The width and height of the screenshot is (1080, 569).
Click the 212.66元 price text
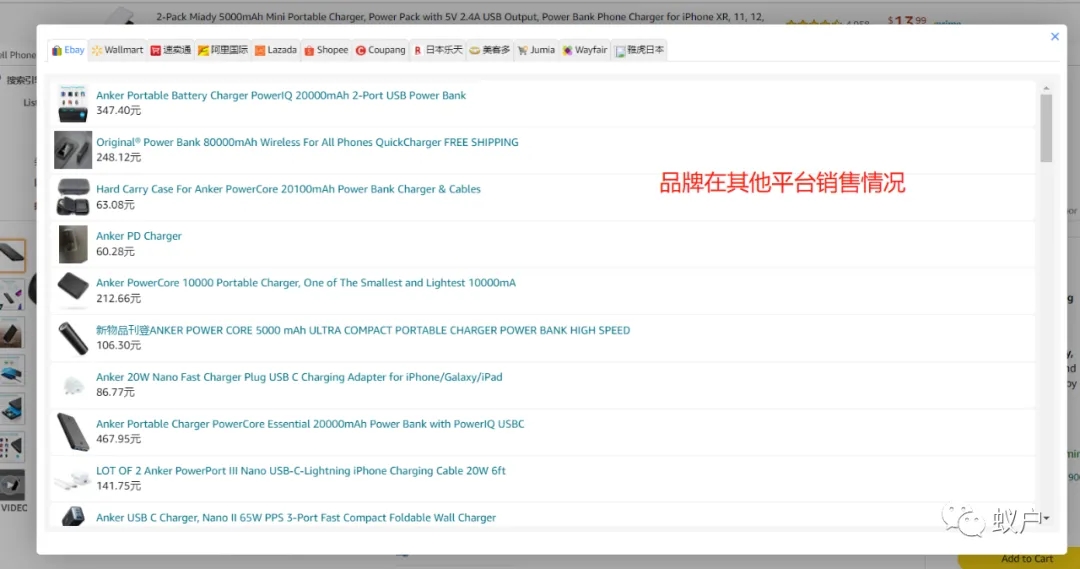[x=118, y=298]
